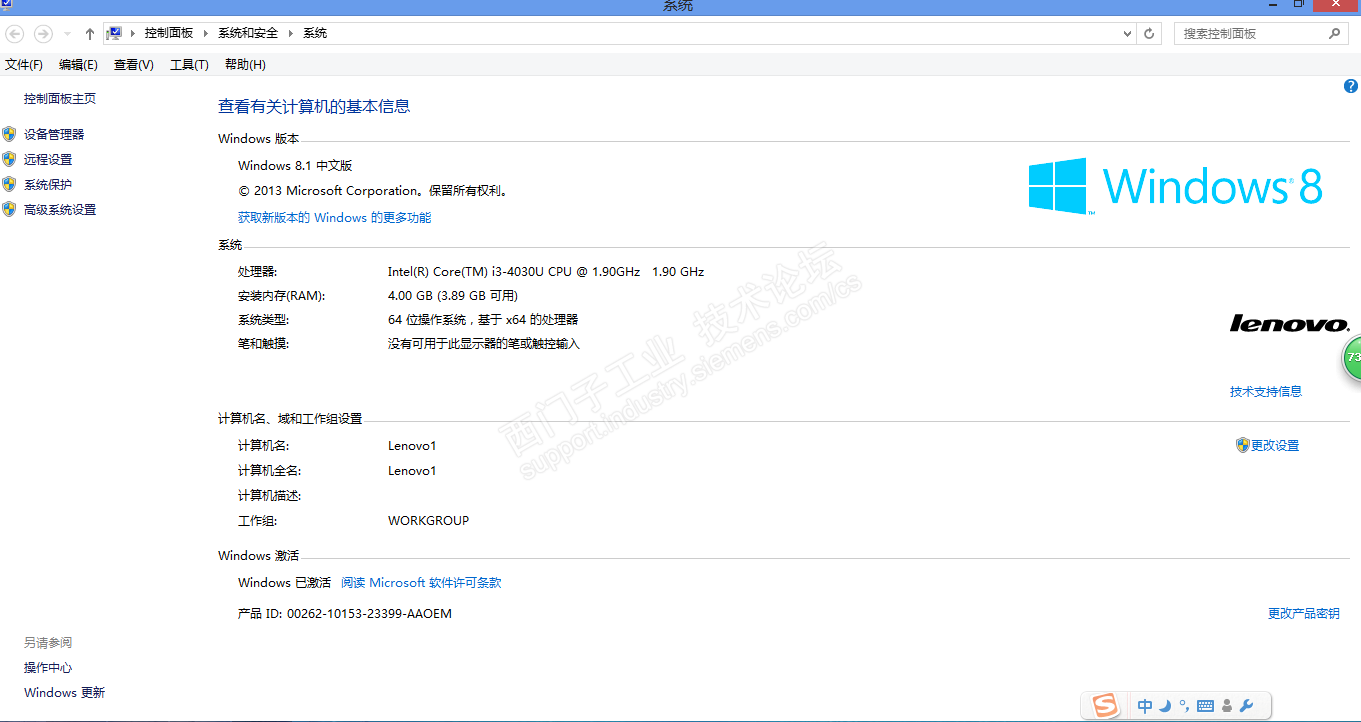Click the WORKGROUP workgroup value
This screenshot has height=722, width=1361.
428,520
